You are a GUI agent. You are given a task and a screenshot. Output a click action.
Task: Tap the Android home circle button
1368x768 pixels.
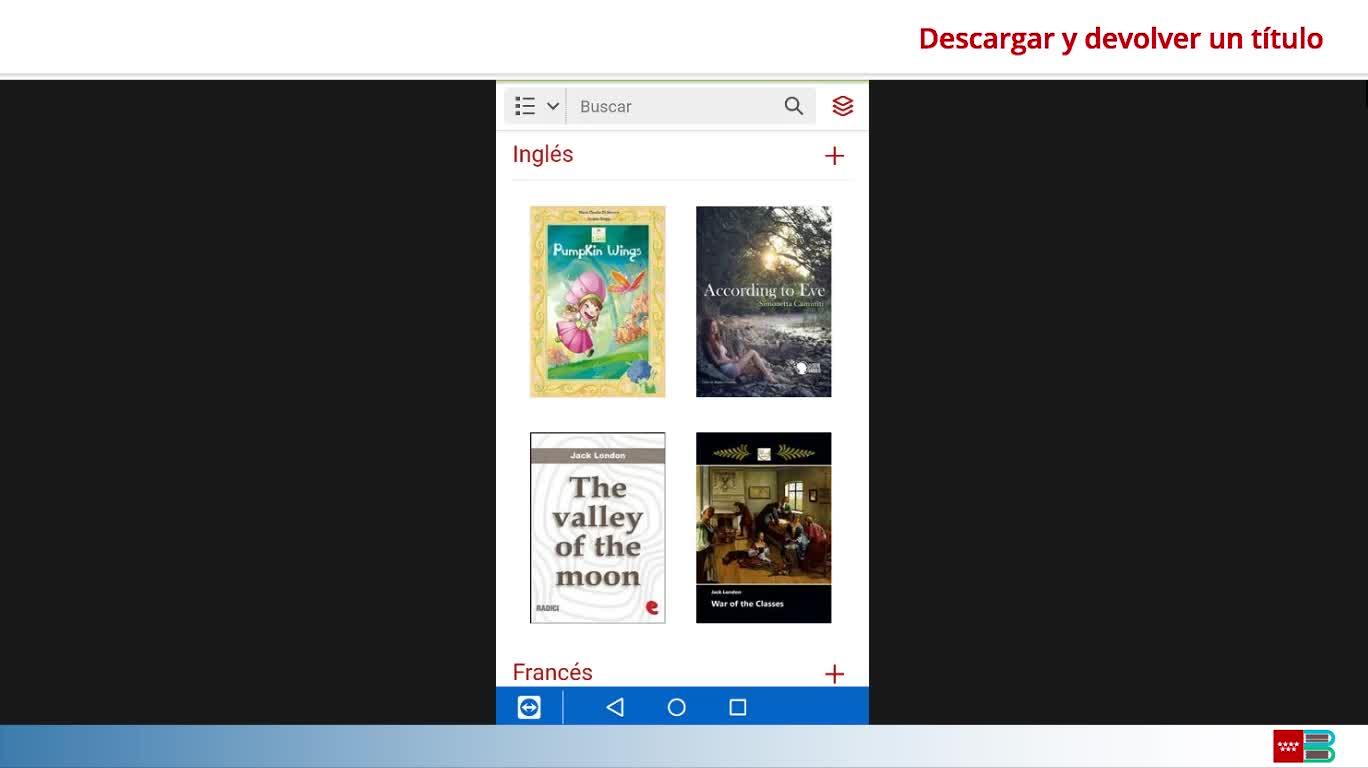tap(677, 707)
